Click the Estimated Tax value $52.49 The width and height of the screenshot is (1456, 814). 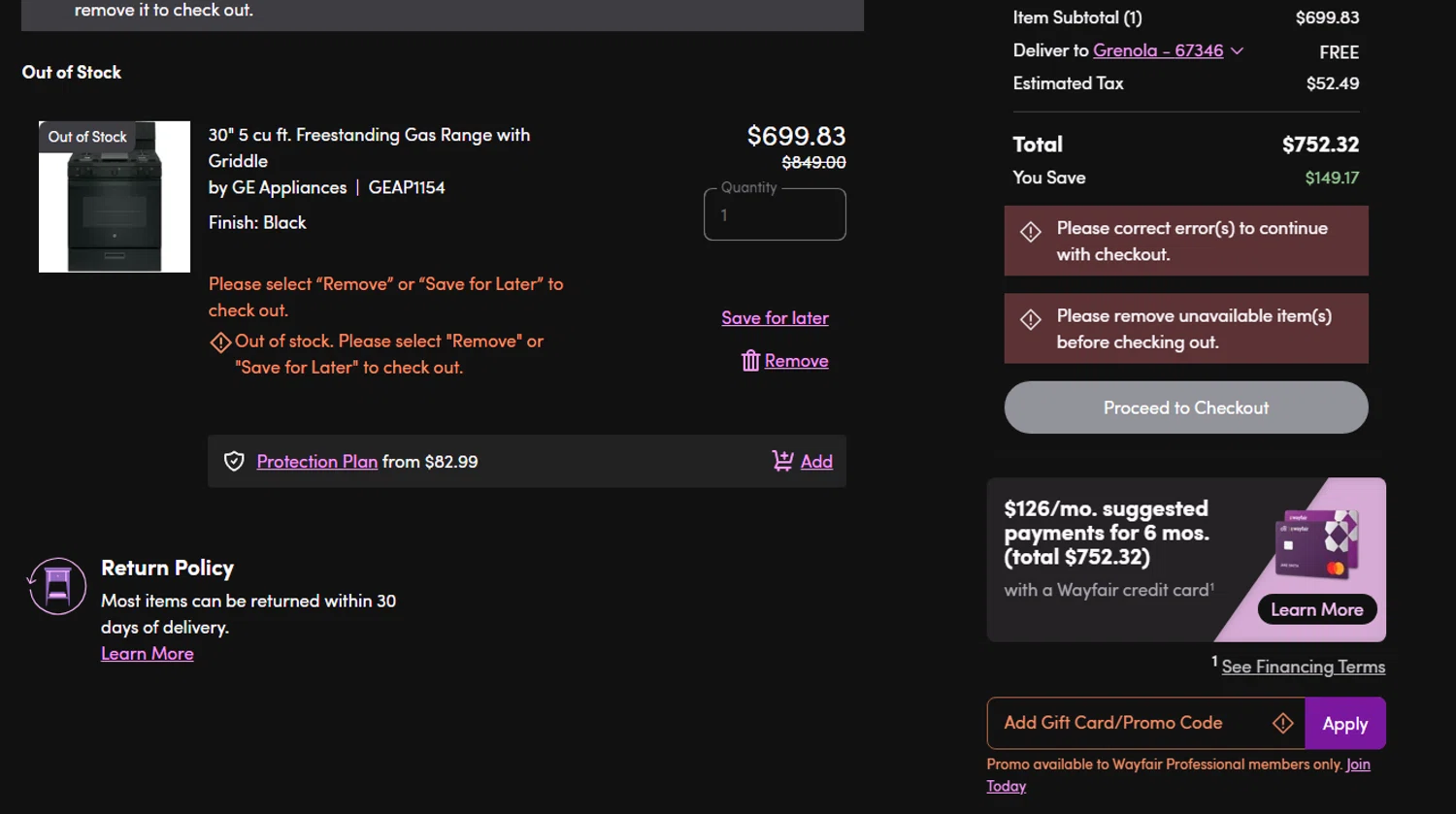click(1333, 83)
